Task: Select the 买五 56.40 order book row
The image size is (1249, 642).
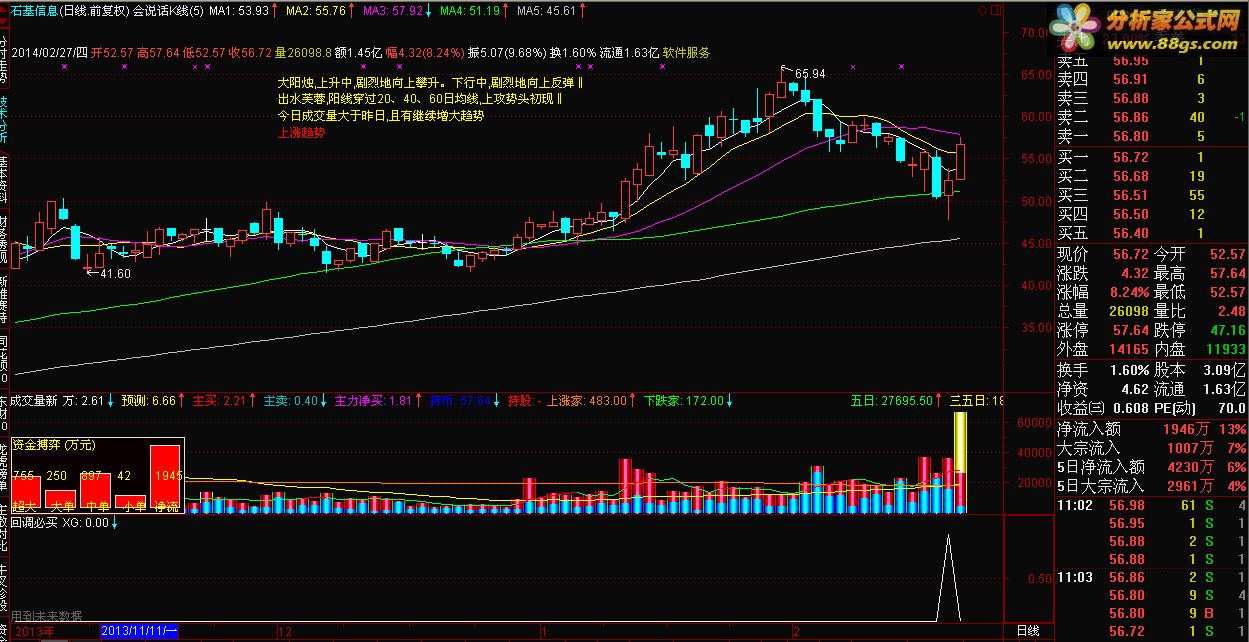Action: [1151, 233]
